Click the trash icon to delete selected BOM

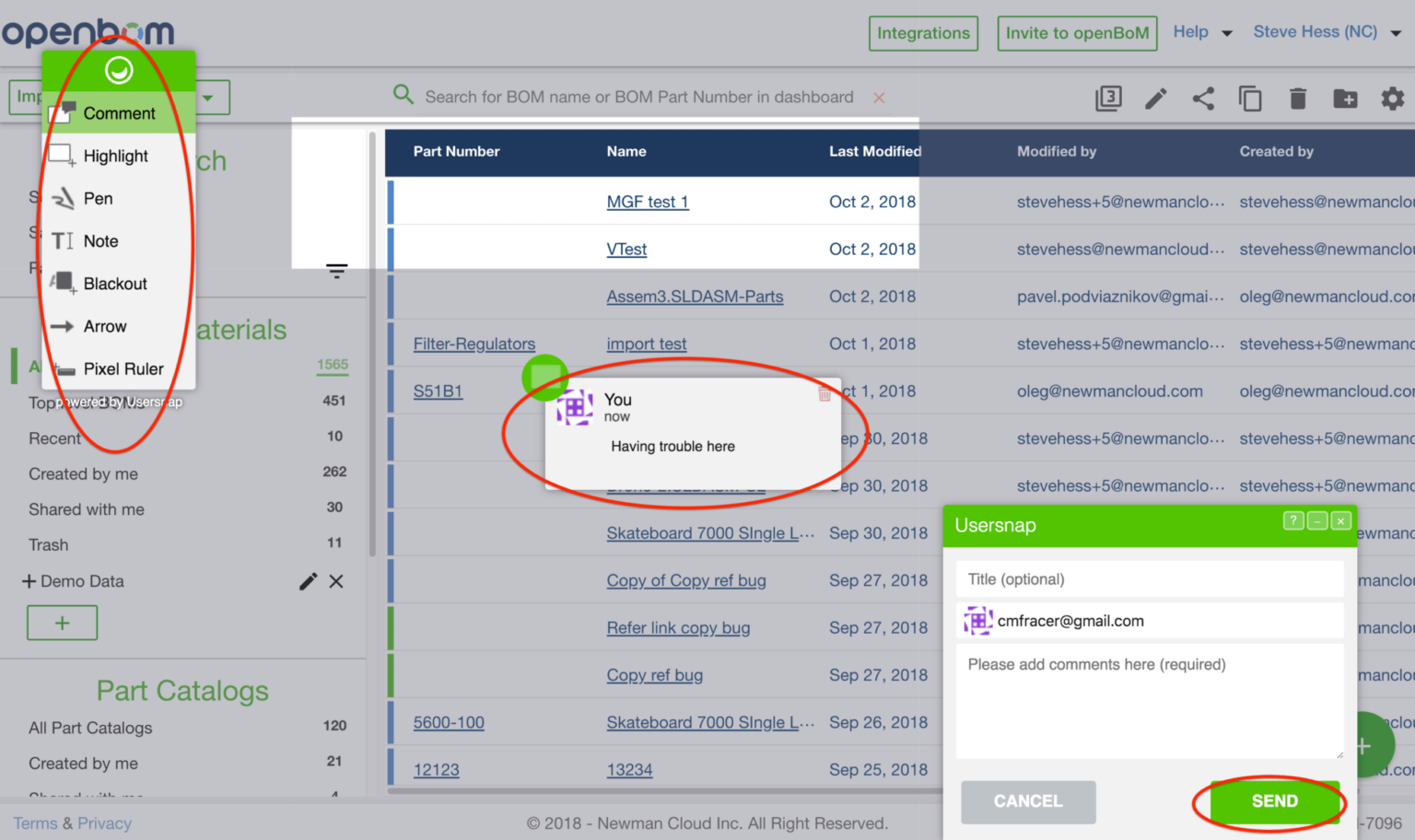pos(1298,99)
